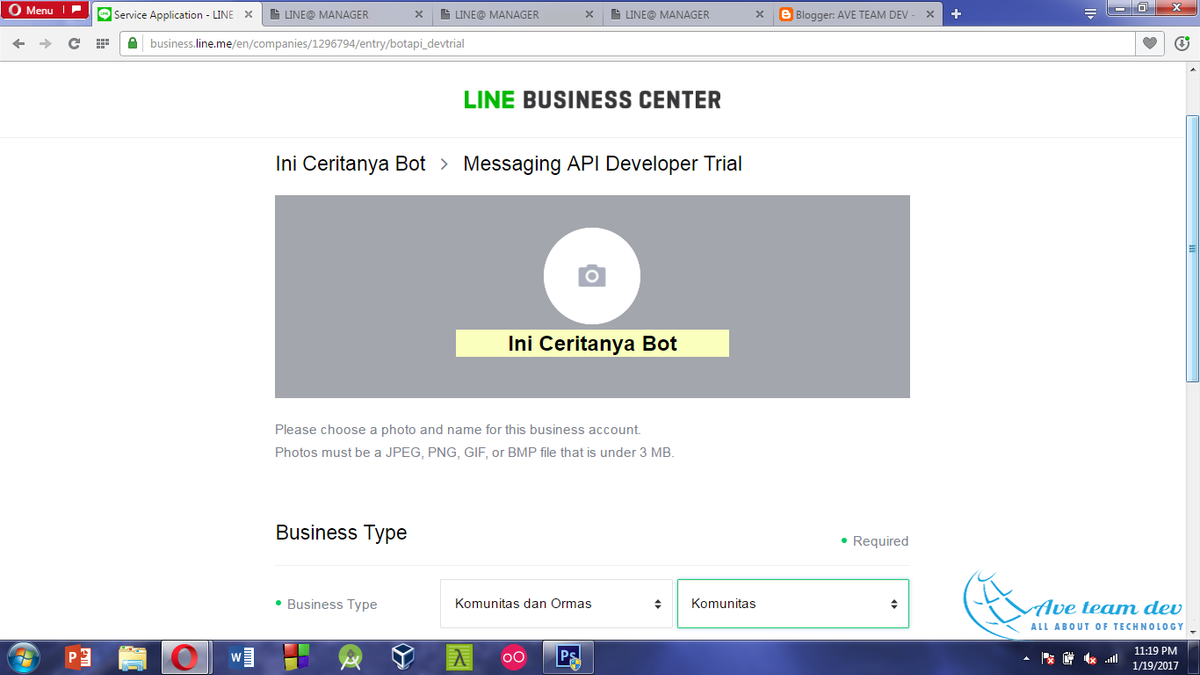This screenshot has height=675, width=1200.
Task: Switch to Service Application - LINE tab
Action: tap(175, 15)
